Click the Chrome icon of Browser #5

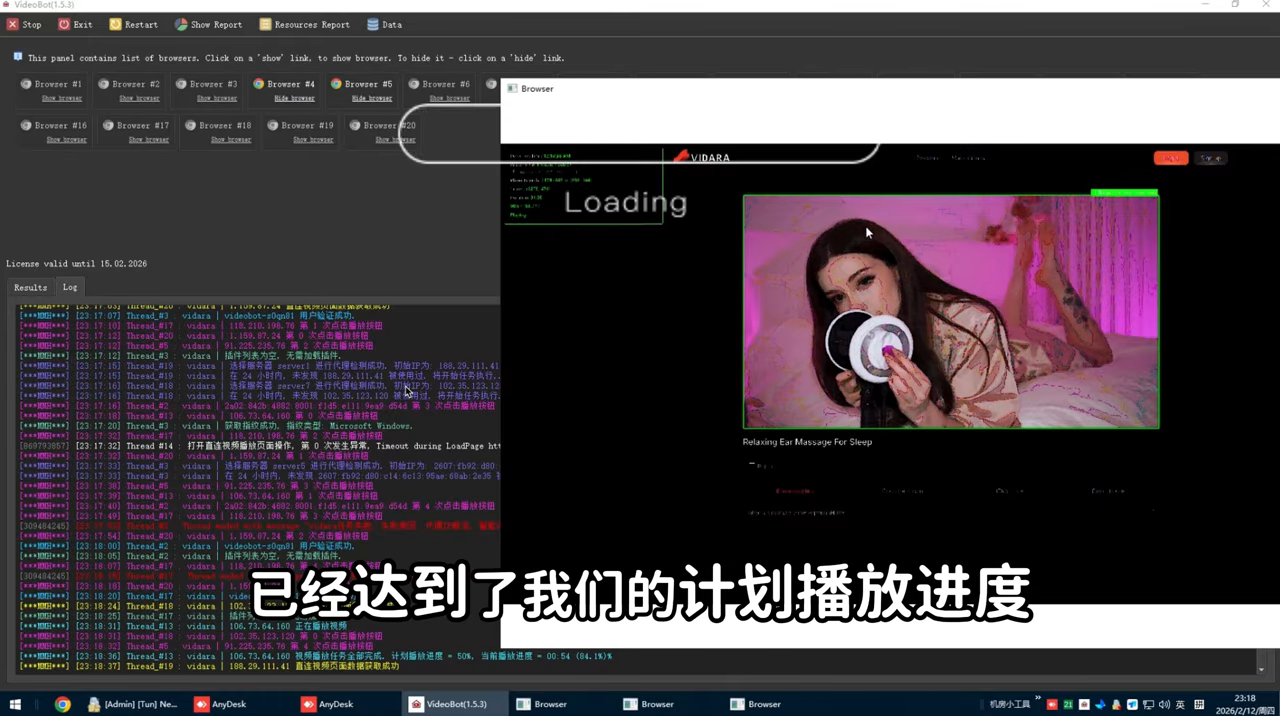point(336,84)
